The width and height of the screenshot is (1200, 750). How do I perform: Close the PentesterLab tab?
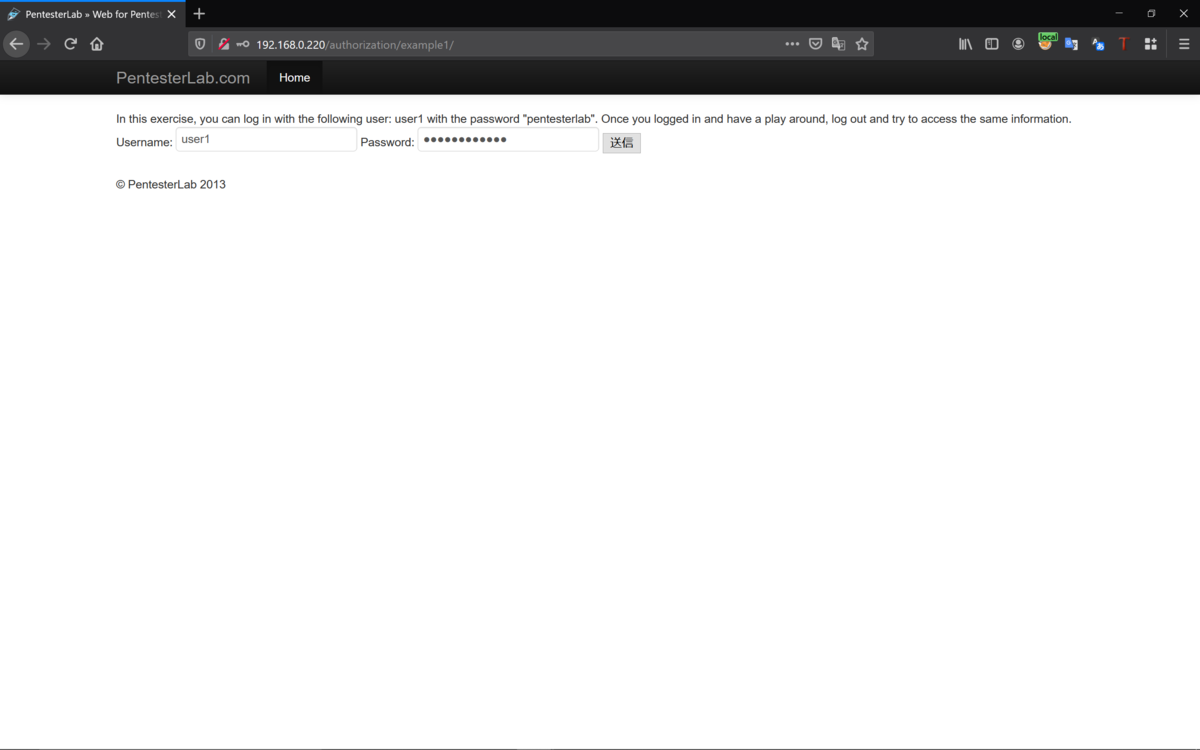point(171,14)
